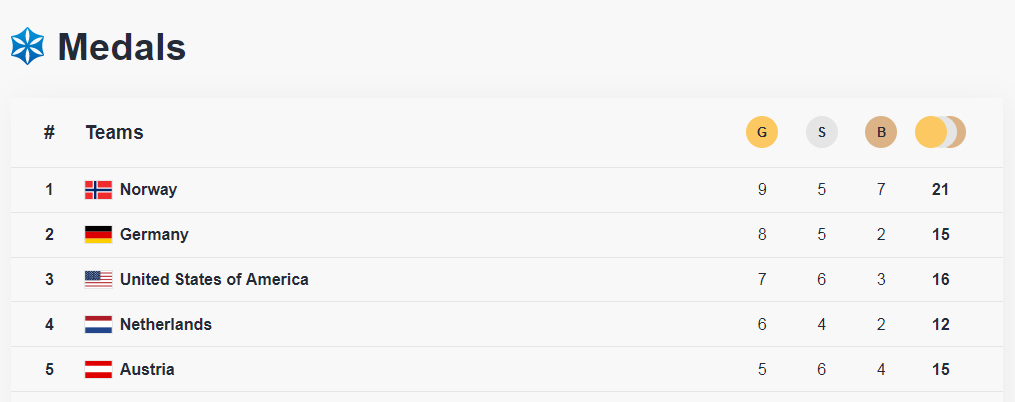Click the snowflake logo beside Medals
Screen dimensions: 1015x402
[x=27, y=46]
